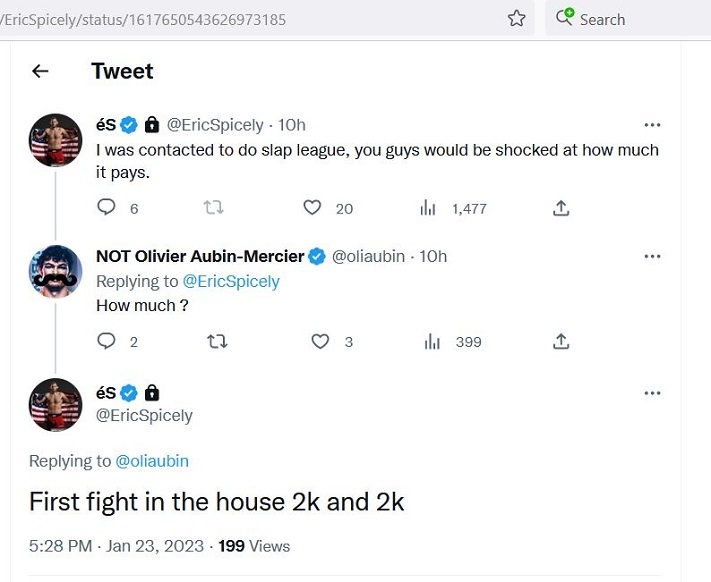
Task: Retweet the "How much ?" reply
Action: tap(216, 341)
